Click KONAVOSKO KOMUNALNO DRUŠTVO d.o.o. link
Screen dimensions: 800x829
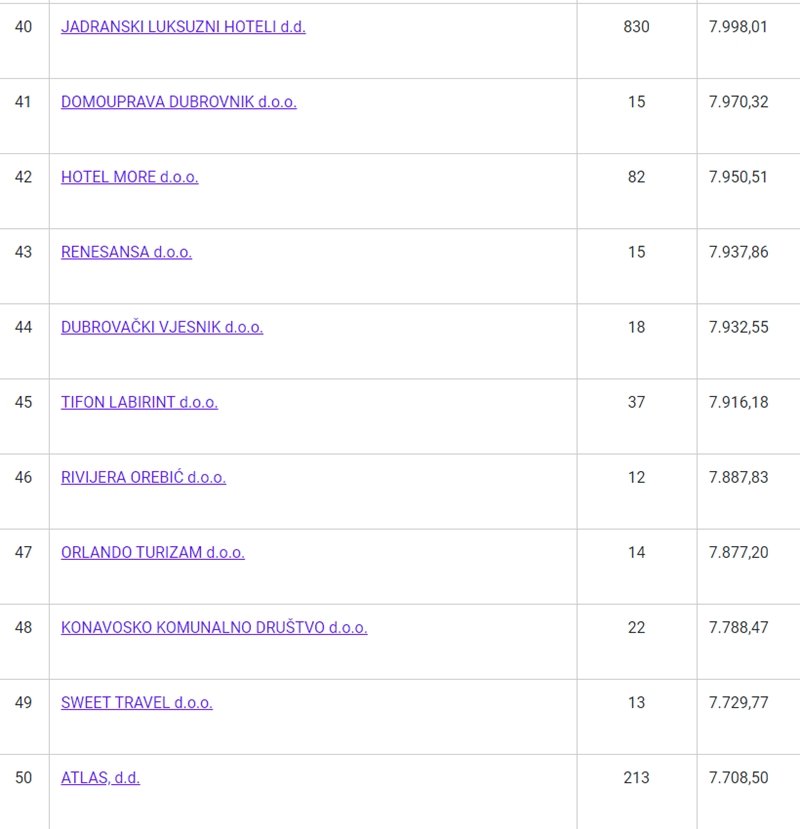coord(214,627)
